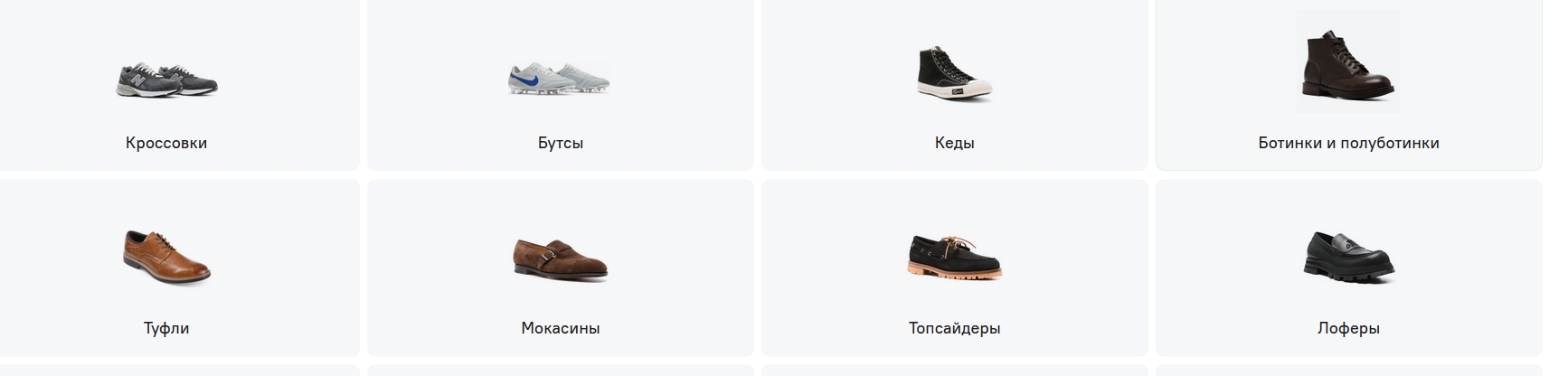Screen dimensions: 1568x376
Task: Open the Кроссовки category label
Action: (166, 143)
